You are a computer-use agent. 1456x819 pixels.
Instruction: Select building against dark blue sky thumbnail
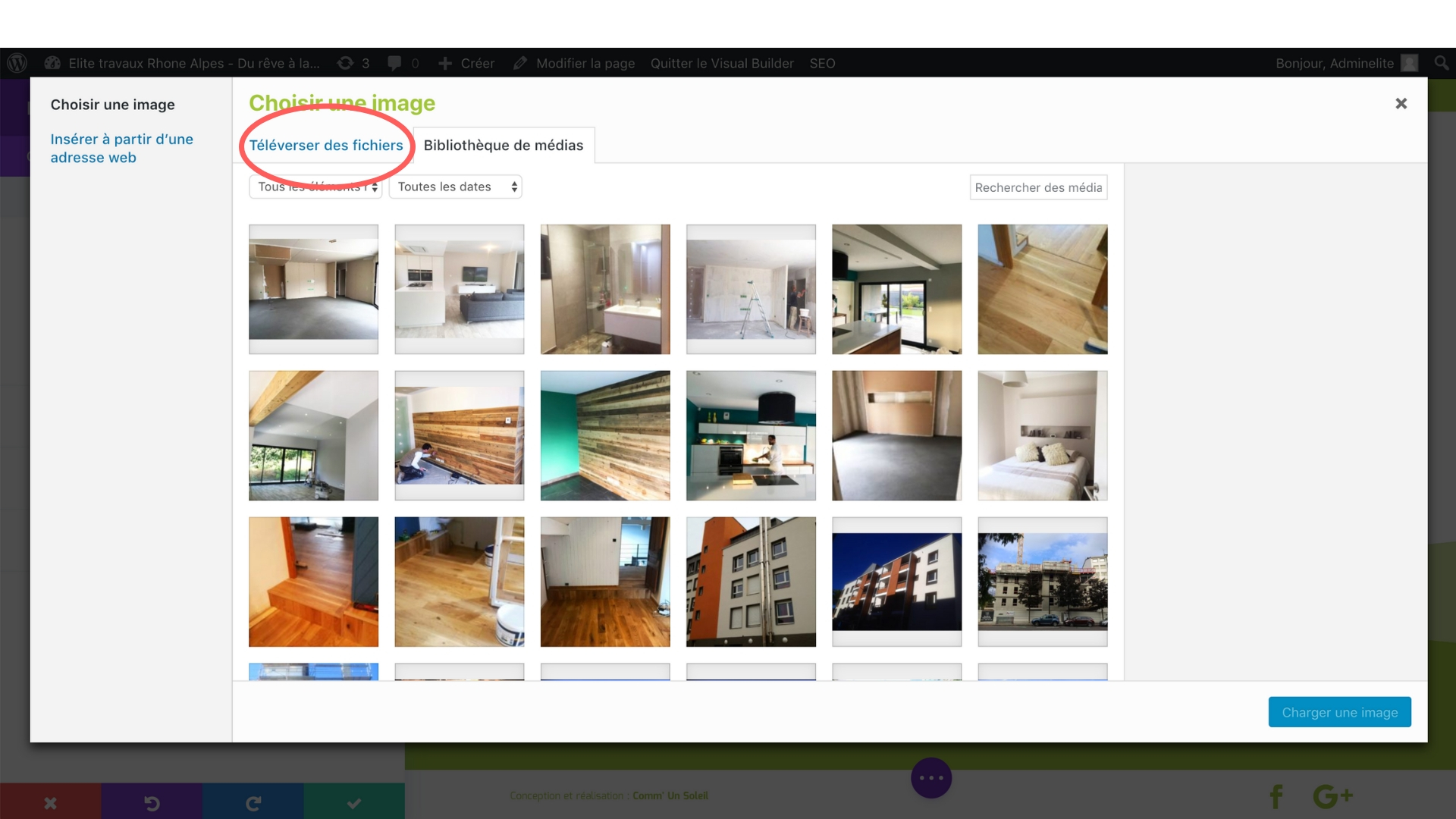tap(896, 582)
